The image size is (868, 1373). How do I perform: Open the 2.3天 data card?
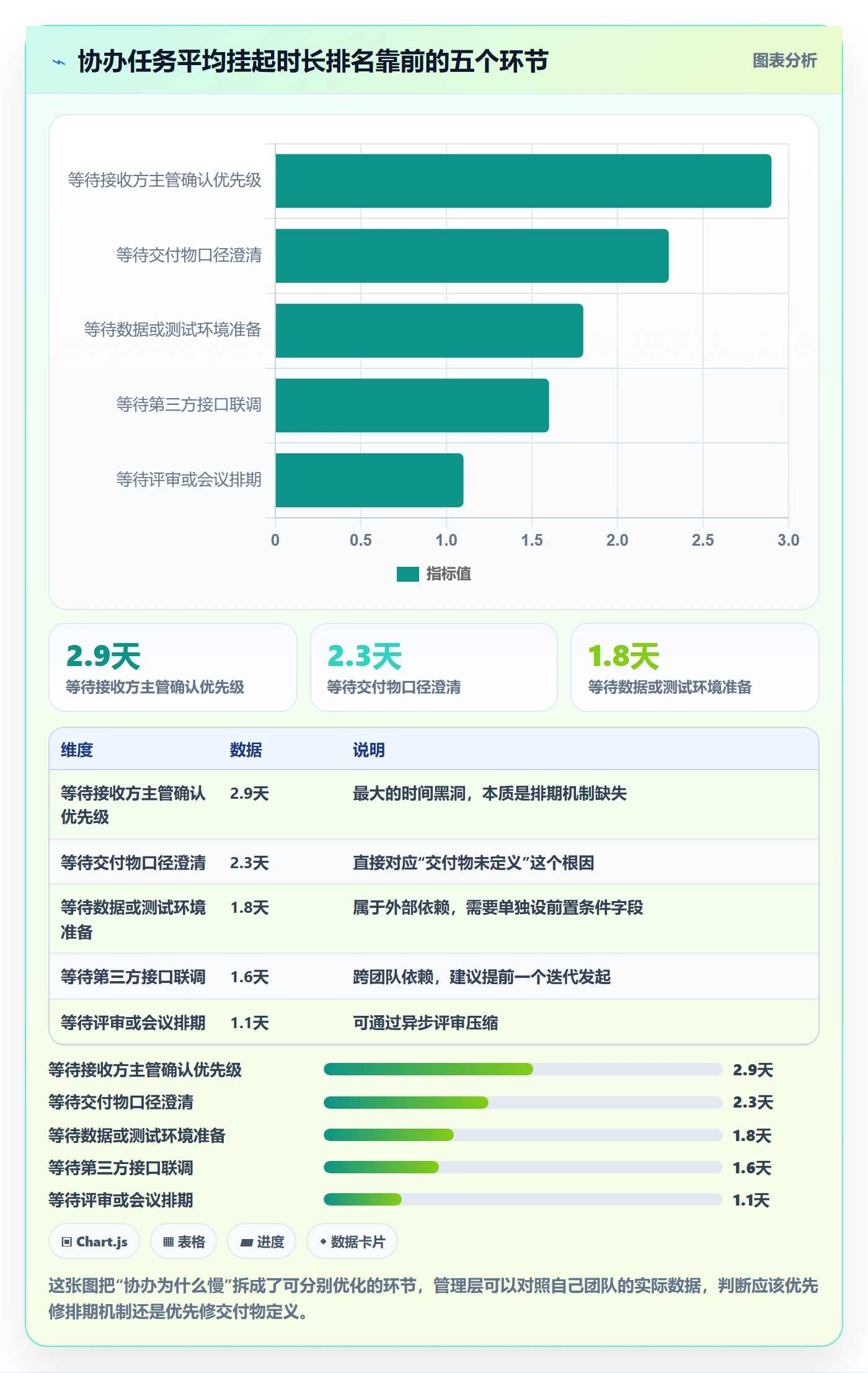click(x=434, y=667)
